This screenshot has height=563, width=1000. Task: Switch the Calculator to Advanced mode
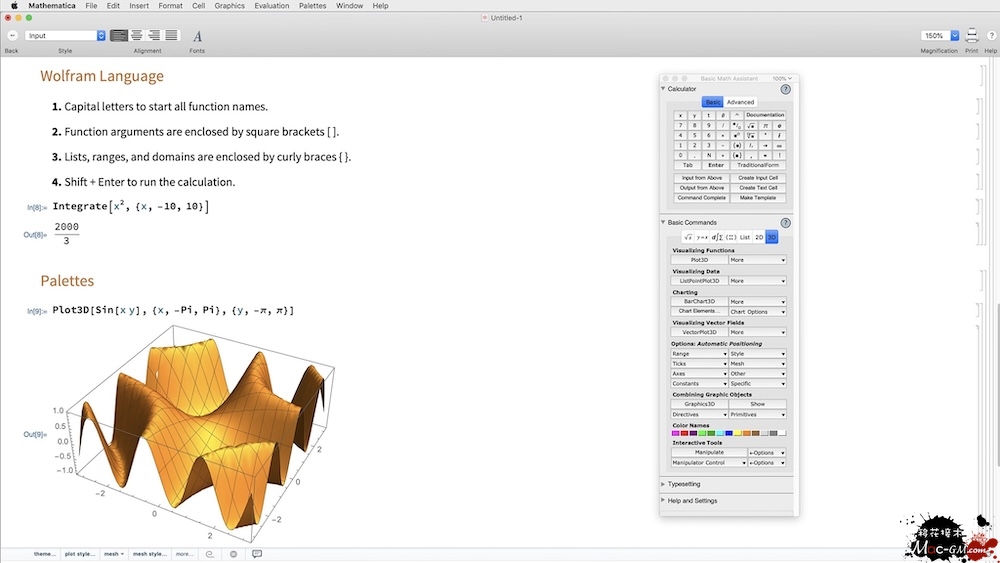coord(740,102)
